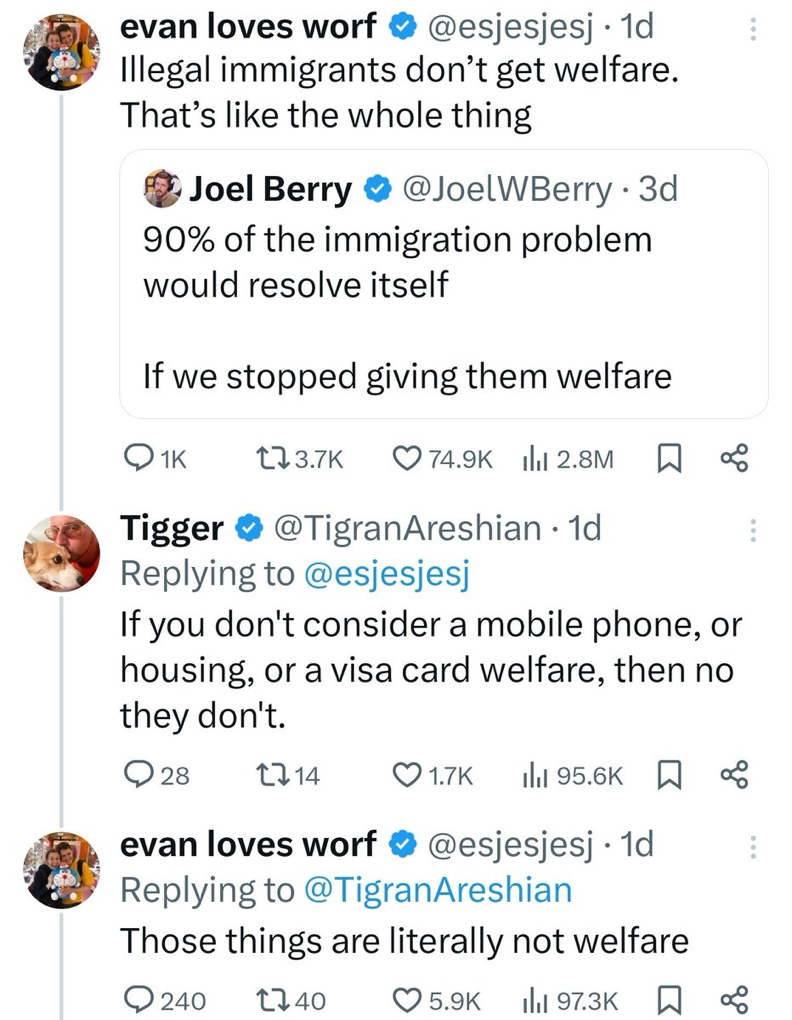Screen dimensions: 792x1020
Task: Share Tigger's reply tweet
Action: pos(734,774)
